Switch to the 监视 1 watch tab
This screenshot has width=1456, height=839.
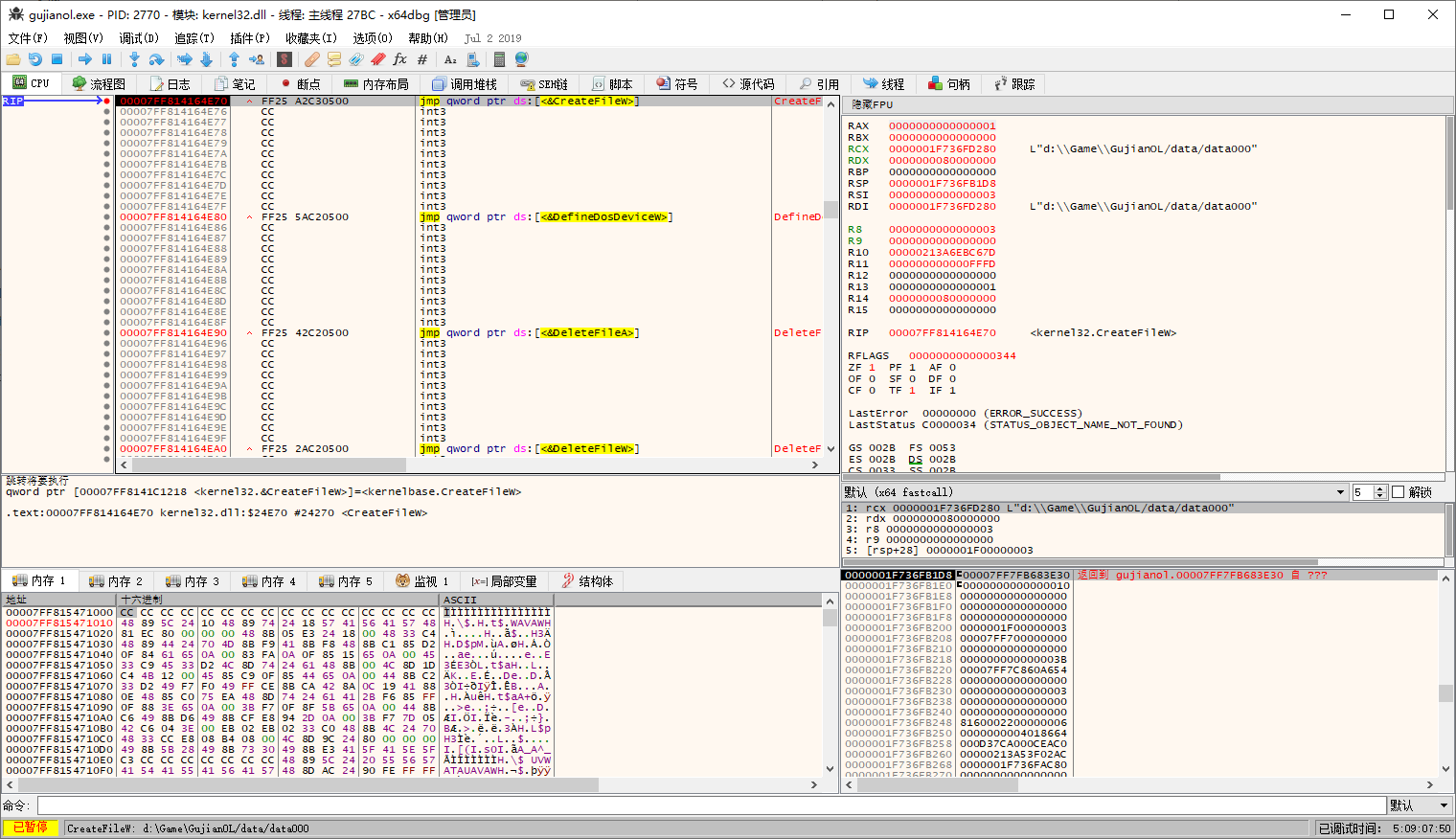click(x=422, y=580)
